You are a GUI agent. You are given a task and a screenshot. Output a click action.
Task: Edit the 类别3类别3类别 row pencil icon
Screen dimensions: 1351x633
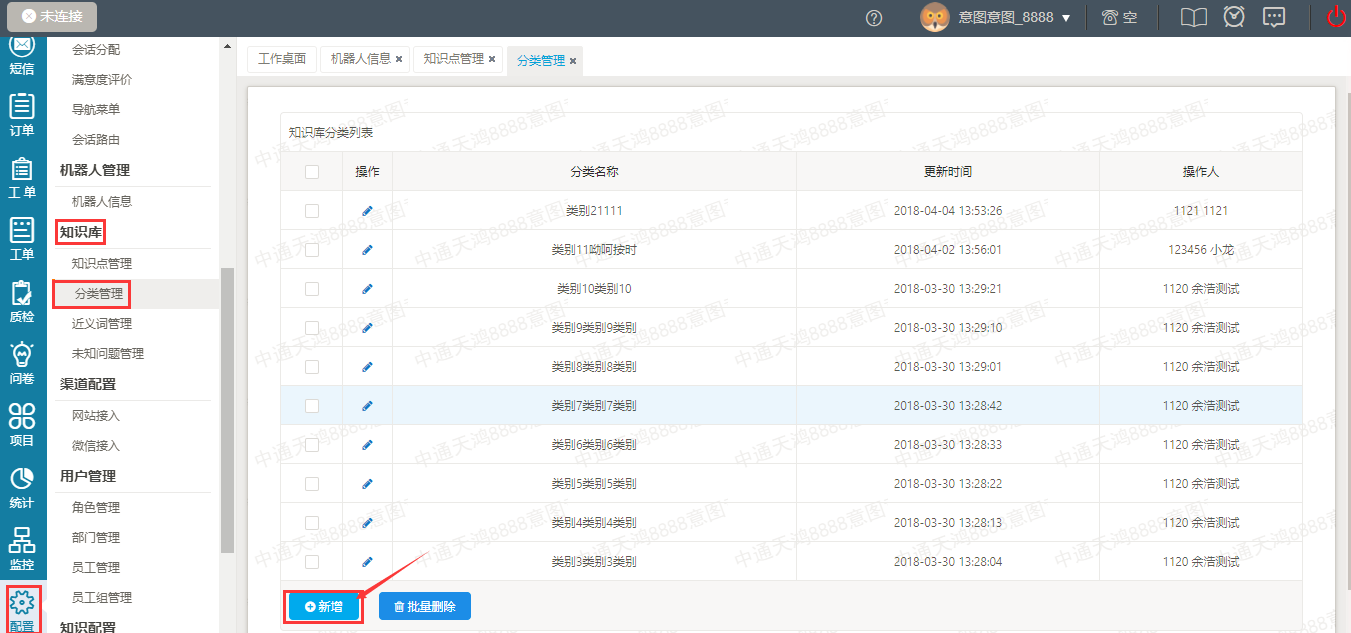pyautogui.click(x=367, y=562)
